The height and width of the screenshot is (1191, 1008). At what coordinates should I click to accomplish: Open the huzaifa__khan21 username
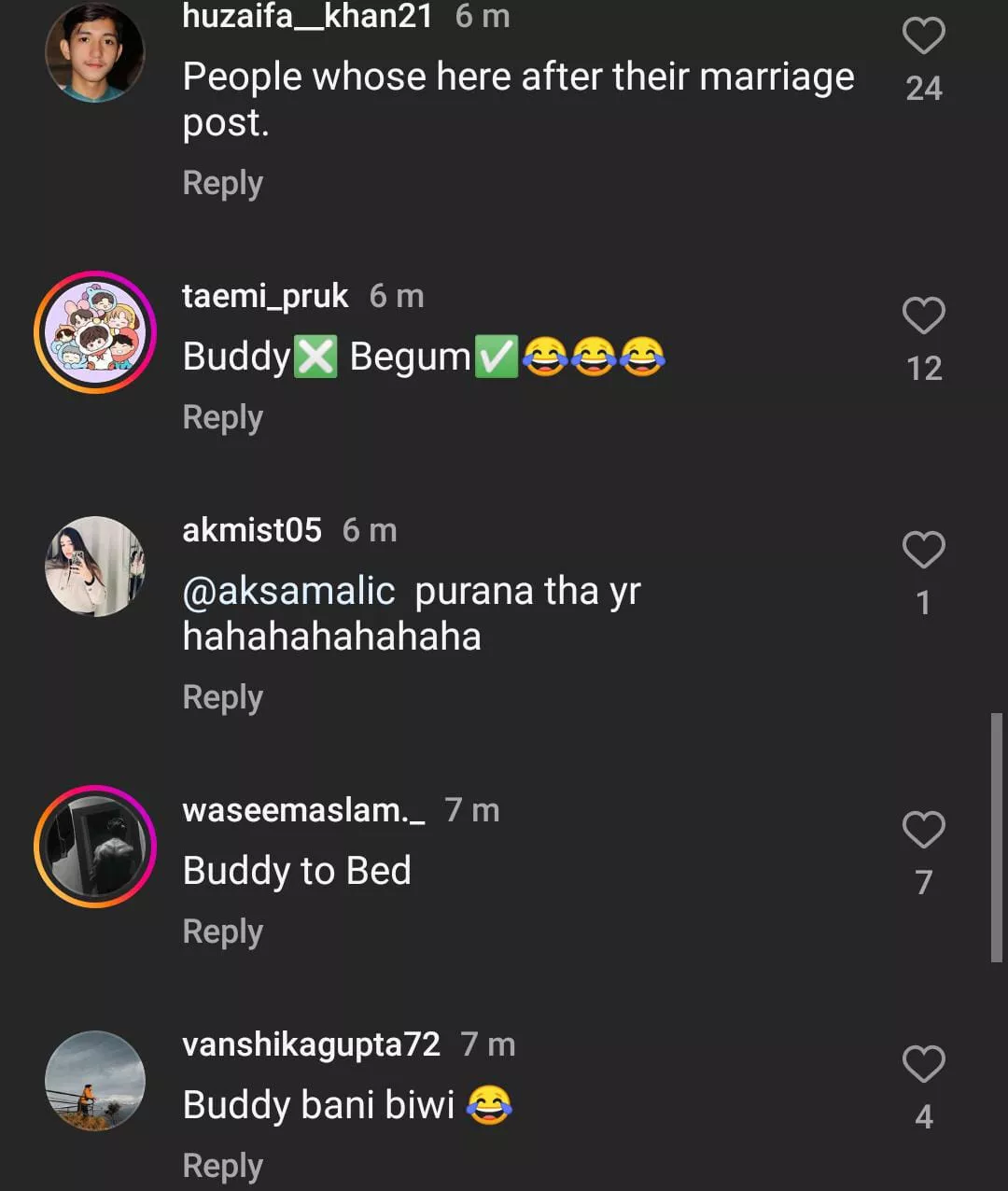[x=307, y=16]
